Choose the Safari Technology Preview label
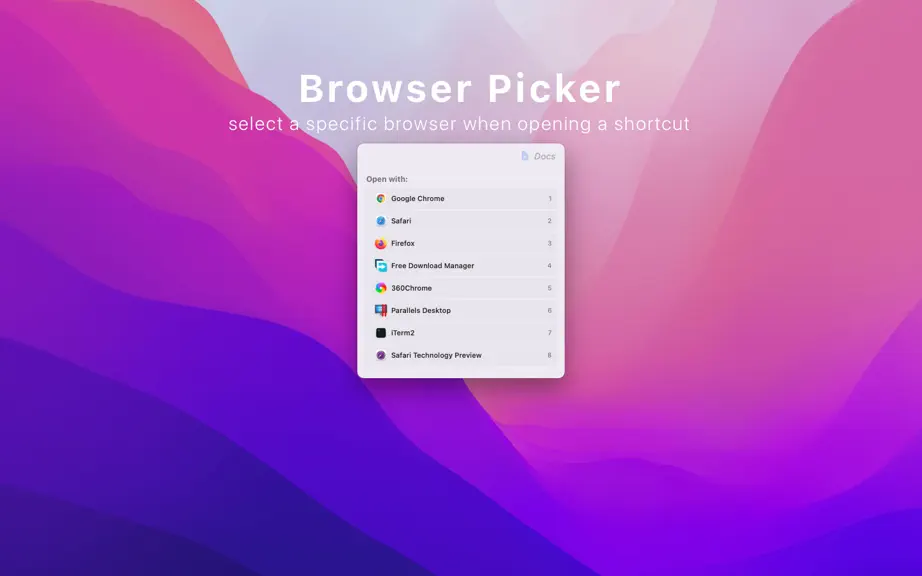This screenshot has height=576, width=922. [436, 355]
